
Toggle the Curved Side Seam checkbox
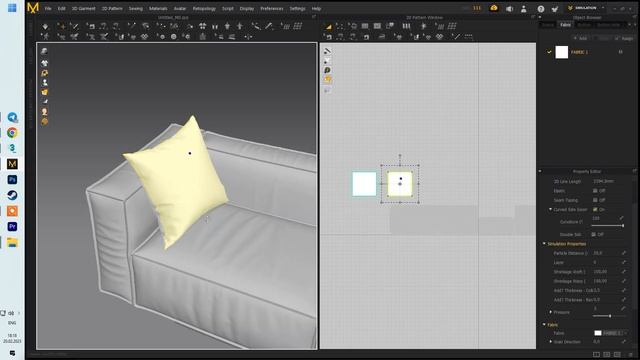(x=595, y=209)
